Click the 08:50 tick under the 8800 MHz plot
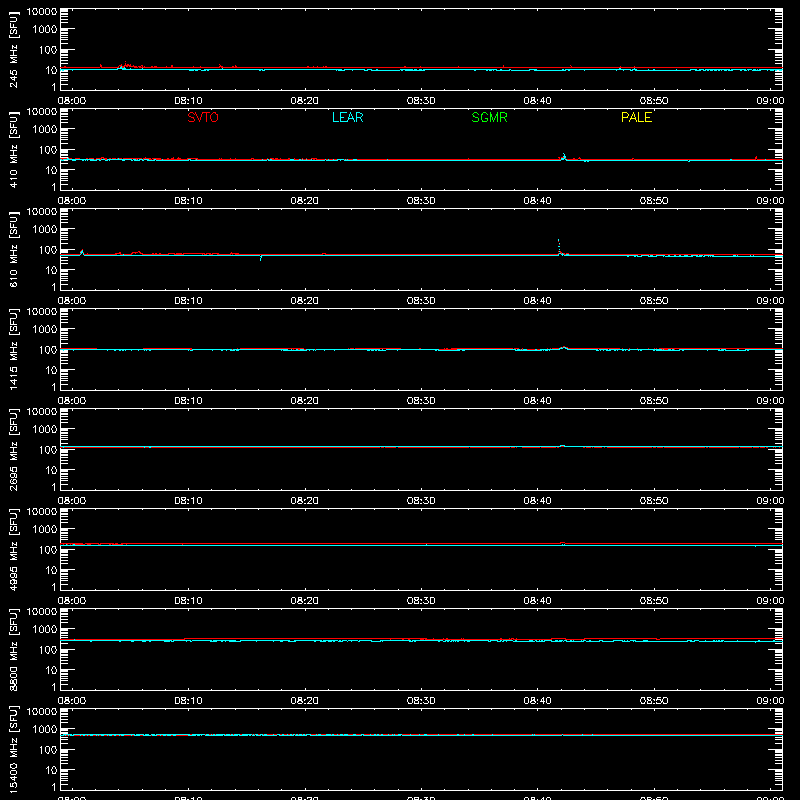800x800 pixels. pos(654,701)
